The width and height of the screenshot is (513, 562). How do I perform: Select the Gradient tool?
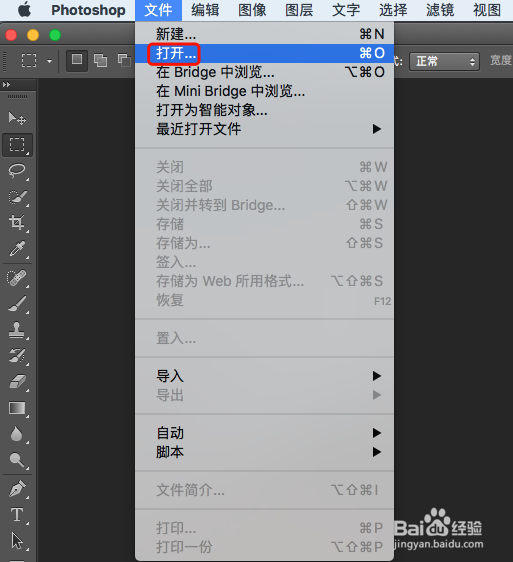[x=17, y=408]
